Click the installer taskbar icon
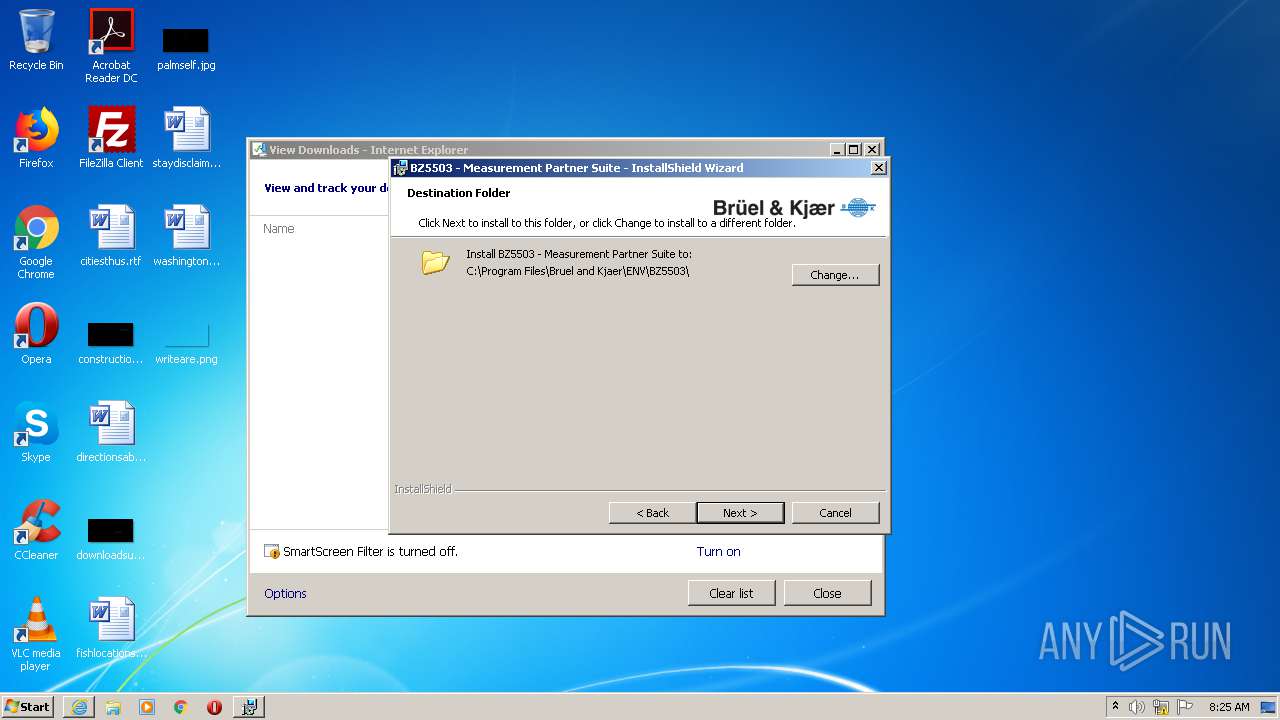1280x720 pixels. 249,707
